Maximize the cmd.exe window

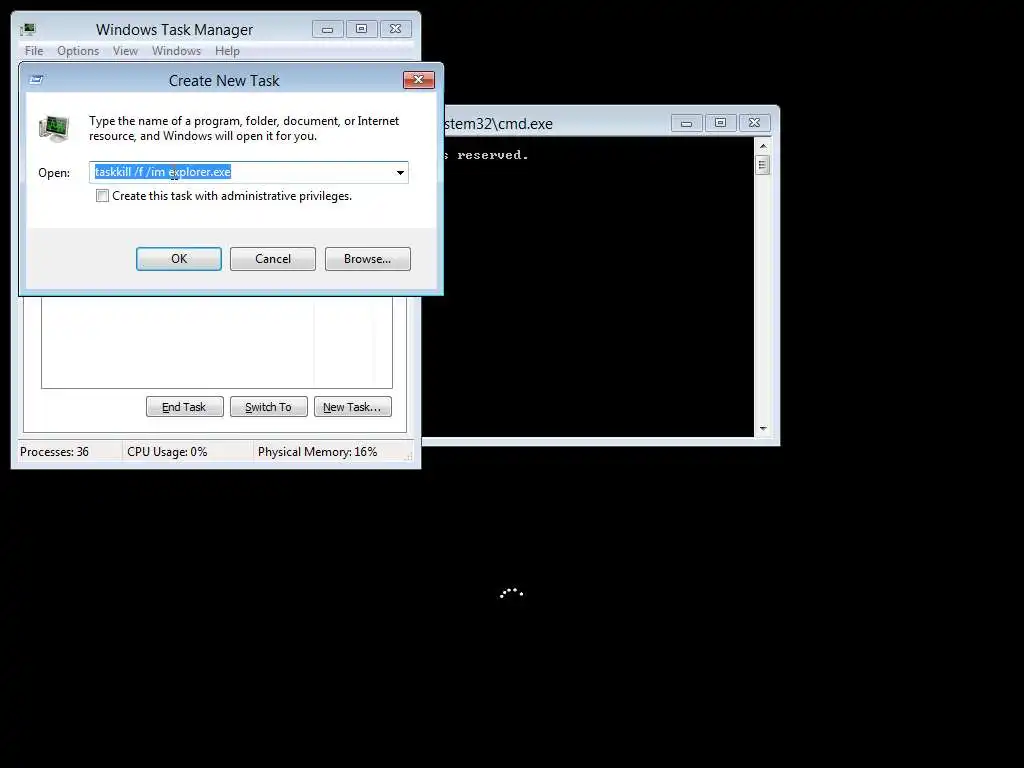point(720,123)
